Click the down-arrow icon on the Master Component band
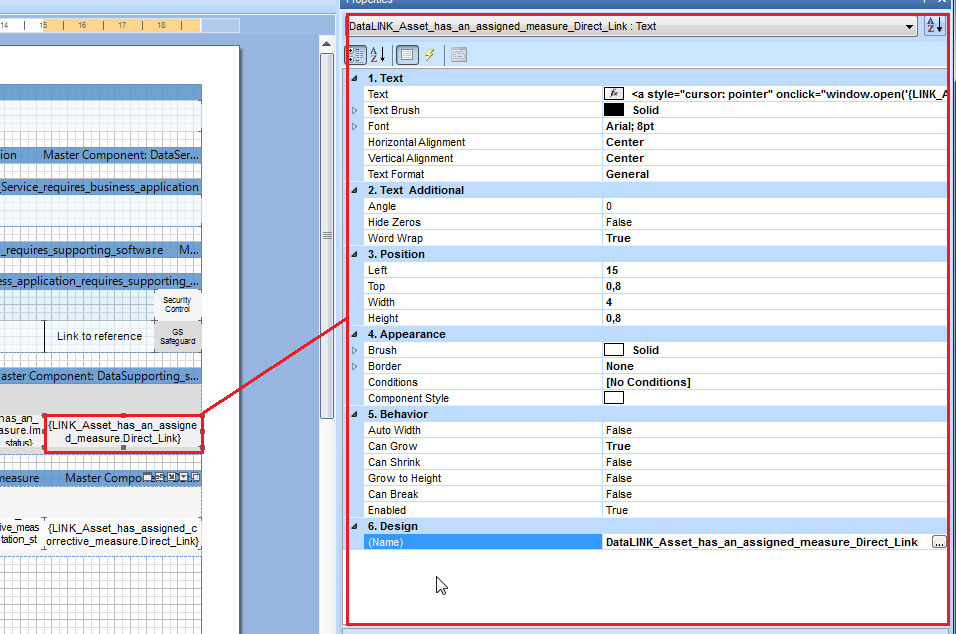 click(184, 477)
